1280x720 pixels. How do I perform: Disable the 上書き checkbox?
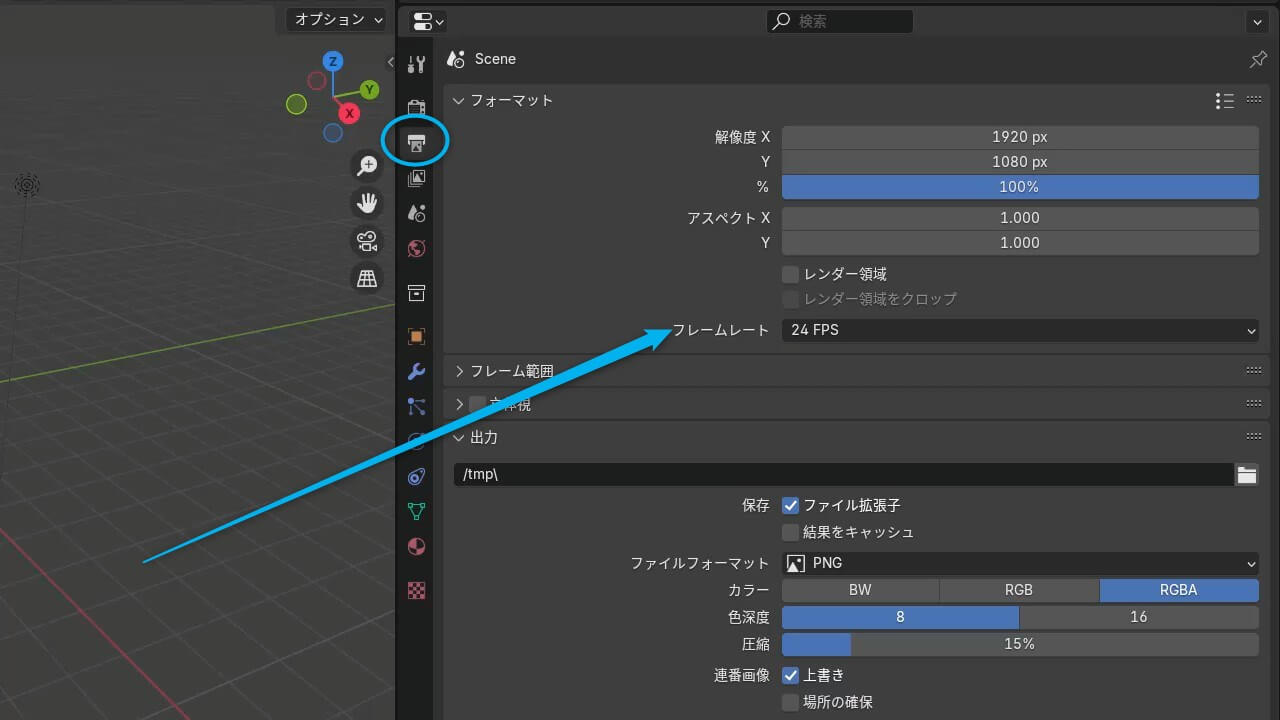(x=790, y=675)
